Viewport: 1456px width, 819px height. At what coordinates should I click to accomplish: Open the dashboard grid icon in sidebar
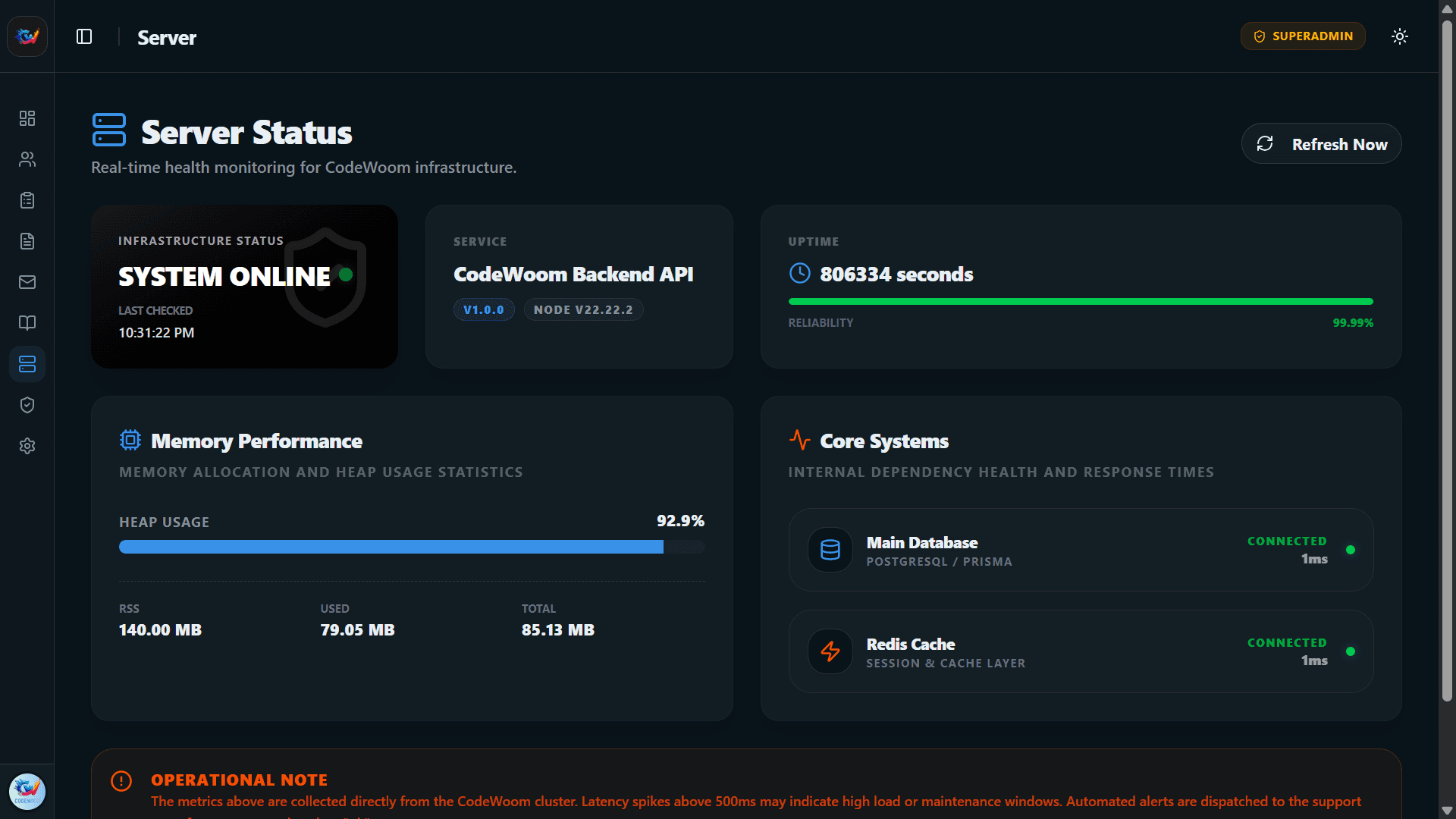point(27,118)
